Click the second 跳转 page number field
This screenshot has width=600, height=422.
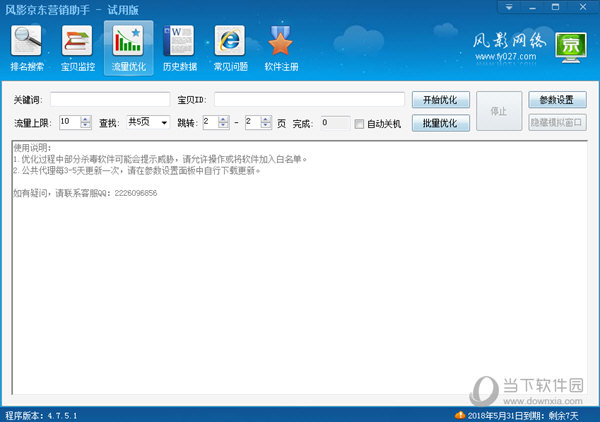pyautogui.click(x=253, y=122)
